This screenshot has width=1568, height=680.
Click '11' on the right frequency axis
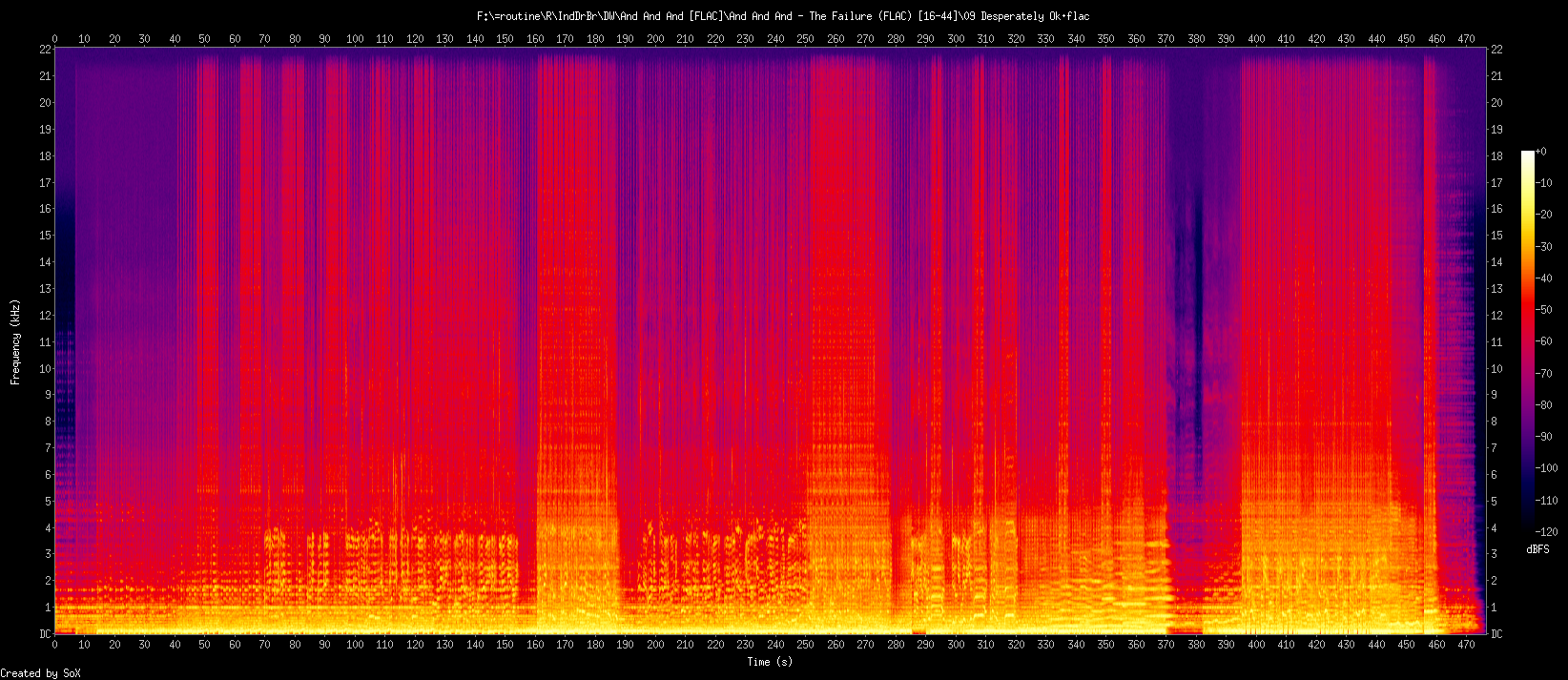[x=1496, y=342]
